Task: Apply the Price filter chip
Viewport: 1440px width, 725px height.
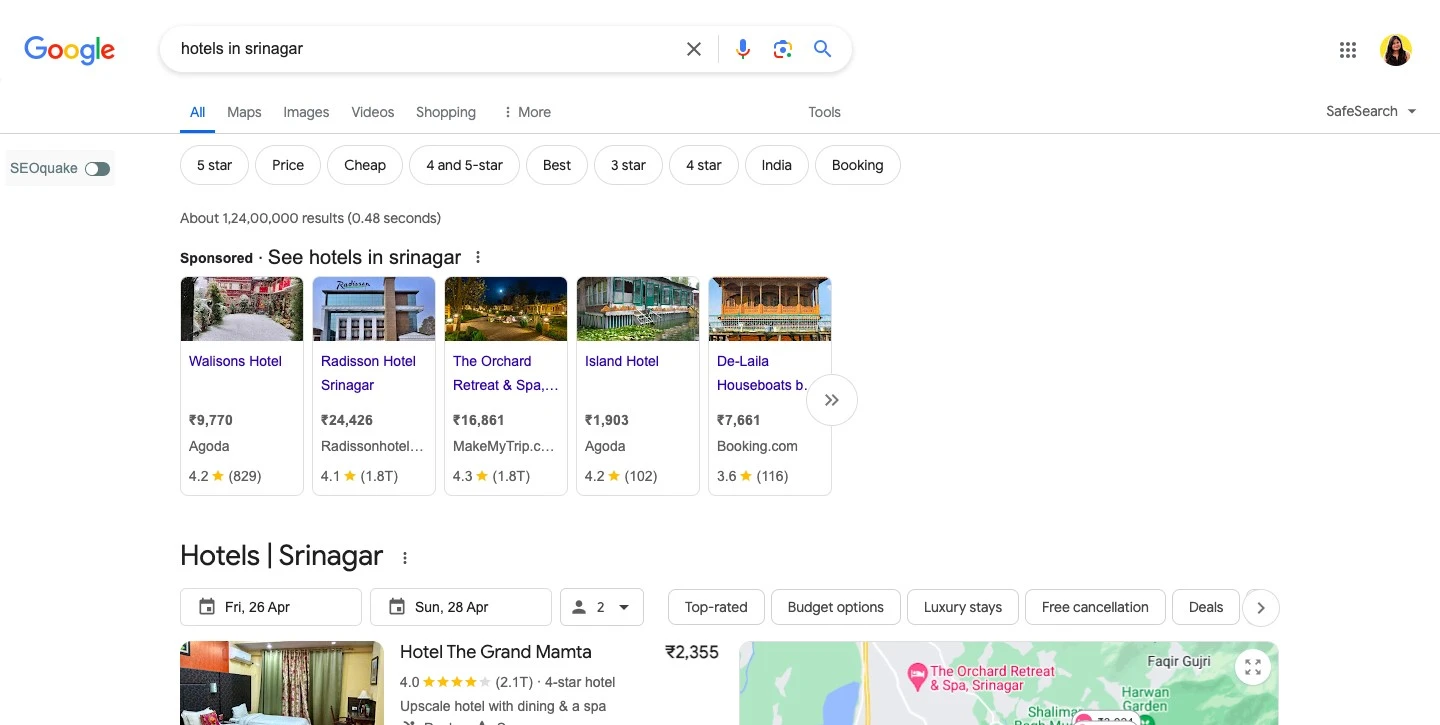Action: point(288,165)
